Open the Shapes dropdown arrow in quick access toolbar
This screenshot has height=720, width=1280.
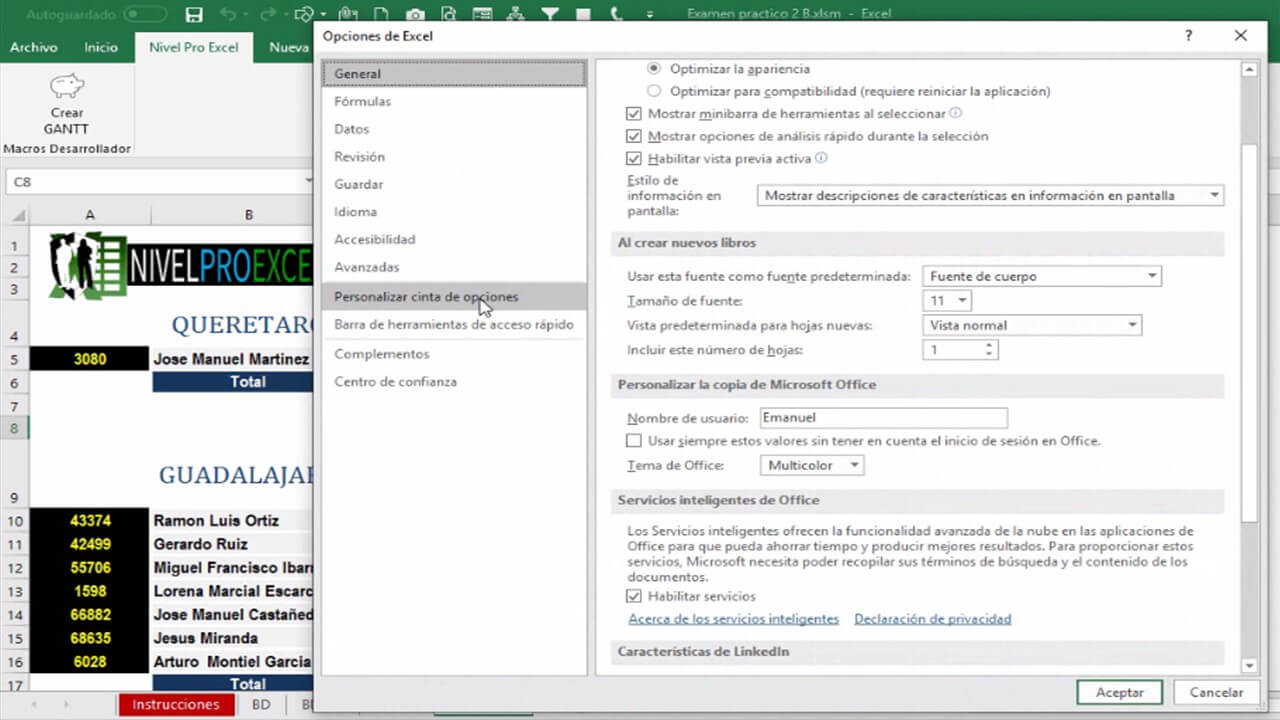[322, 15]
